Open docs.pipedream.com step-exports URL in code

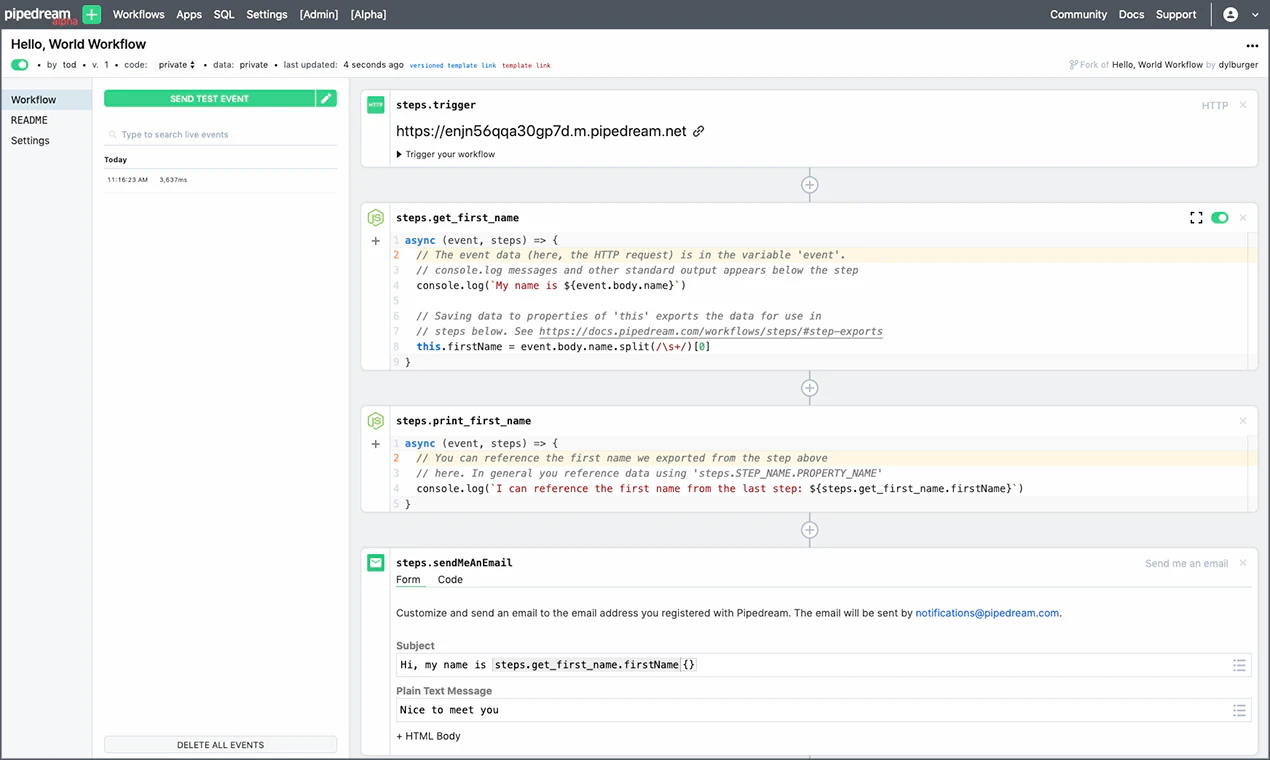click(x=711, y=331)
